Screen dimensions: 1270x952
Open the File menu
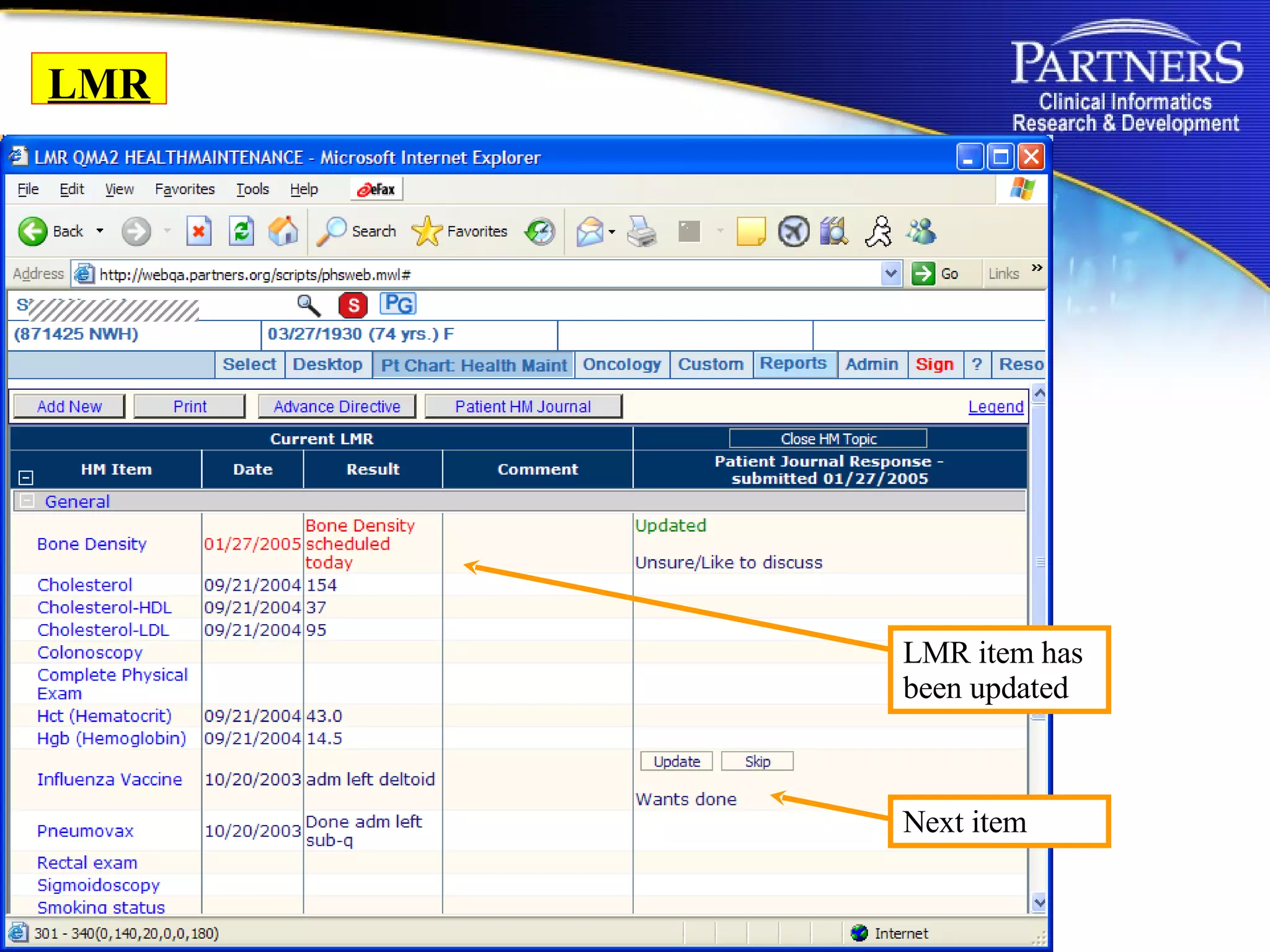pyautogui.click(x=28, y=189)
